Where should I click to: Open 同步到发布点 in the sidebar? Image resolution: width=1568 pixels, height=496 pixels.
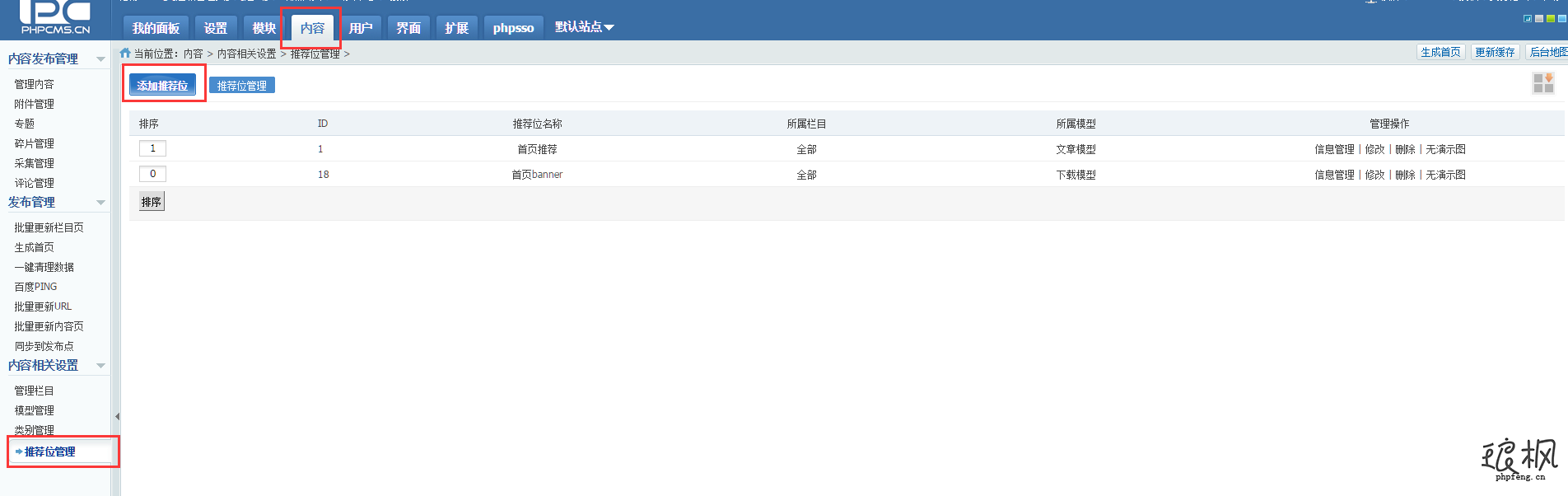(44, 346)
